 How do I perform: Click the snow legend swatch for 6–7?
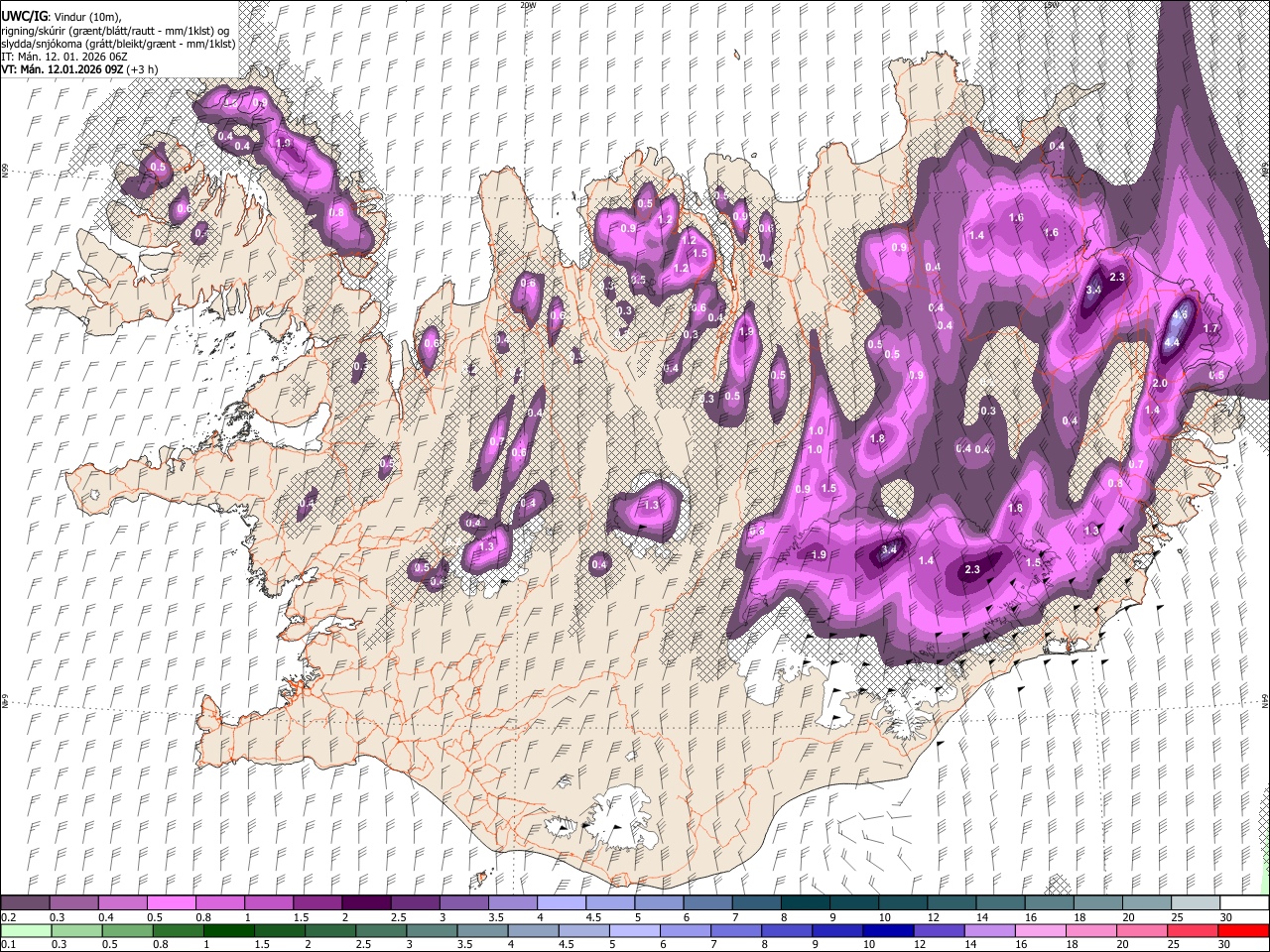pyautogui.click(x=708, y=903)
